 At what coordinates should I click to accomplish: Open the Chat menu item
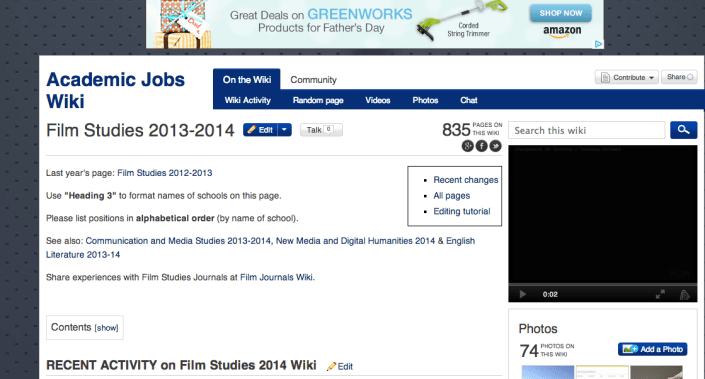[x=469, y=100]
